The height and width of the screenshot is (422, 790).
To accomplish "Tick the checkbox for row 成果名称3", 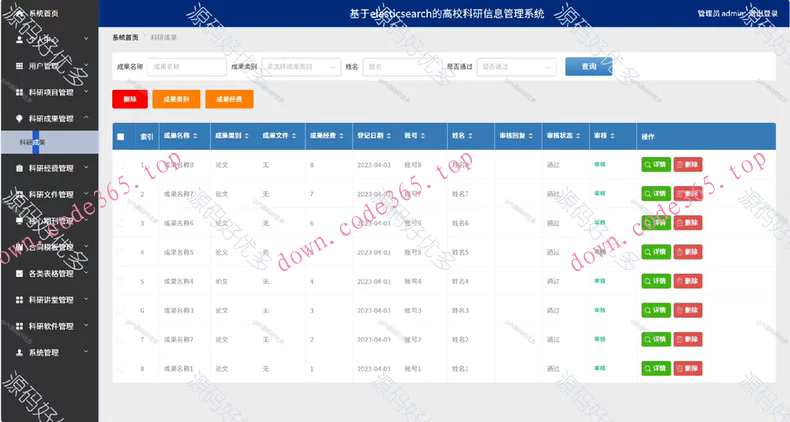I will 120,311.
